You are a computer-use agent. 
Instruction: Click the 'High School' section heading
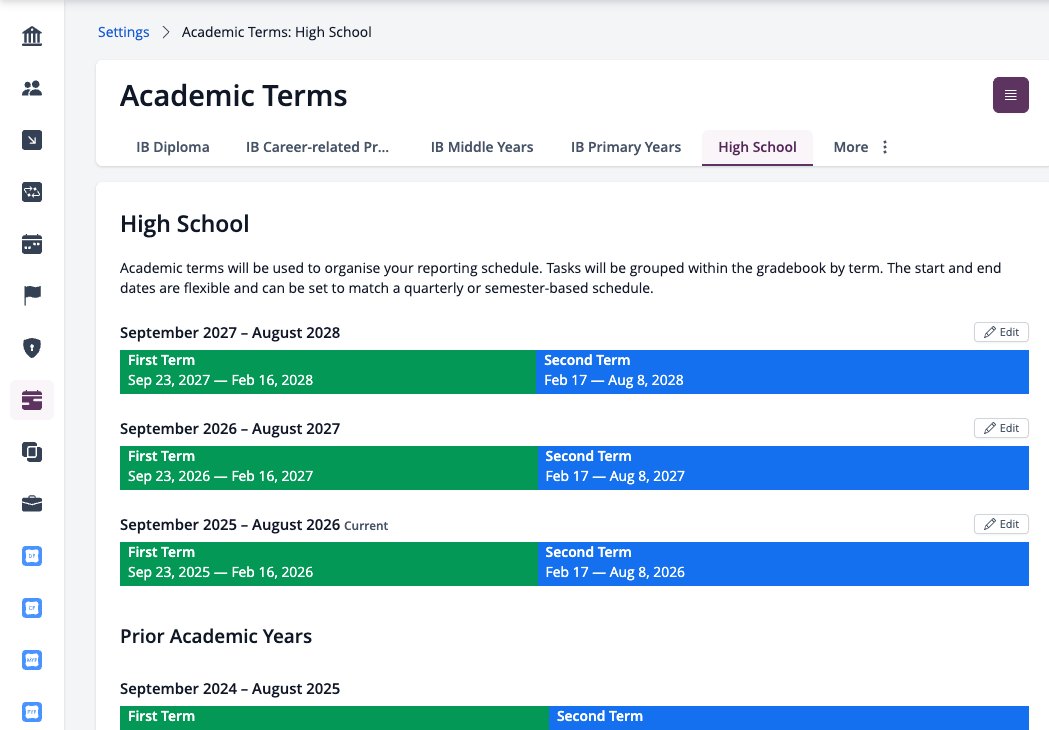point(185,223)
